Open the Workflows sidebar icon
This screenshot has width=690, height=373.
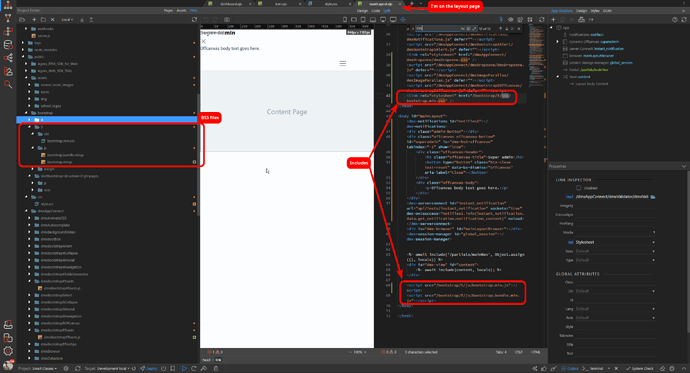[8, 32]
